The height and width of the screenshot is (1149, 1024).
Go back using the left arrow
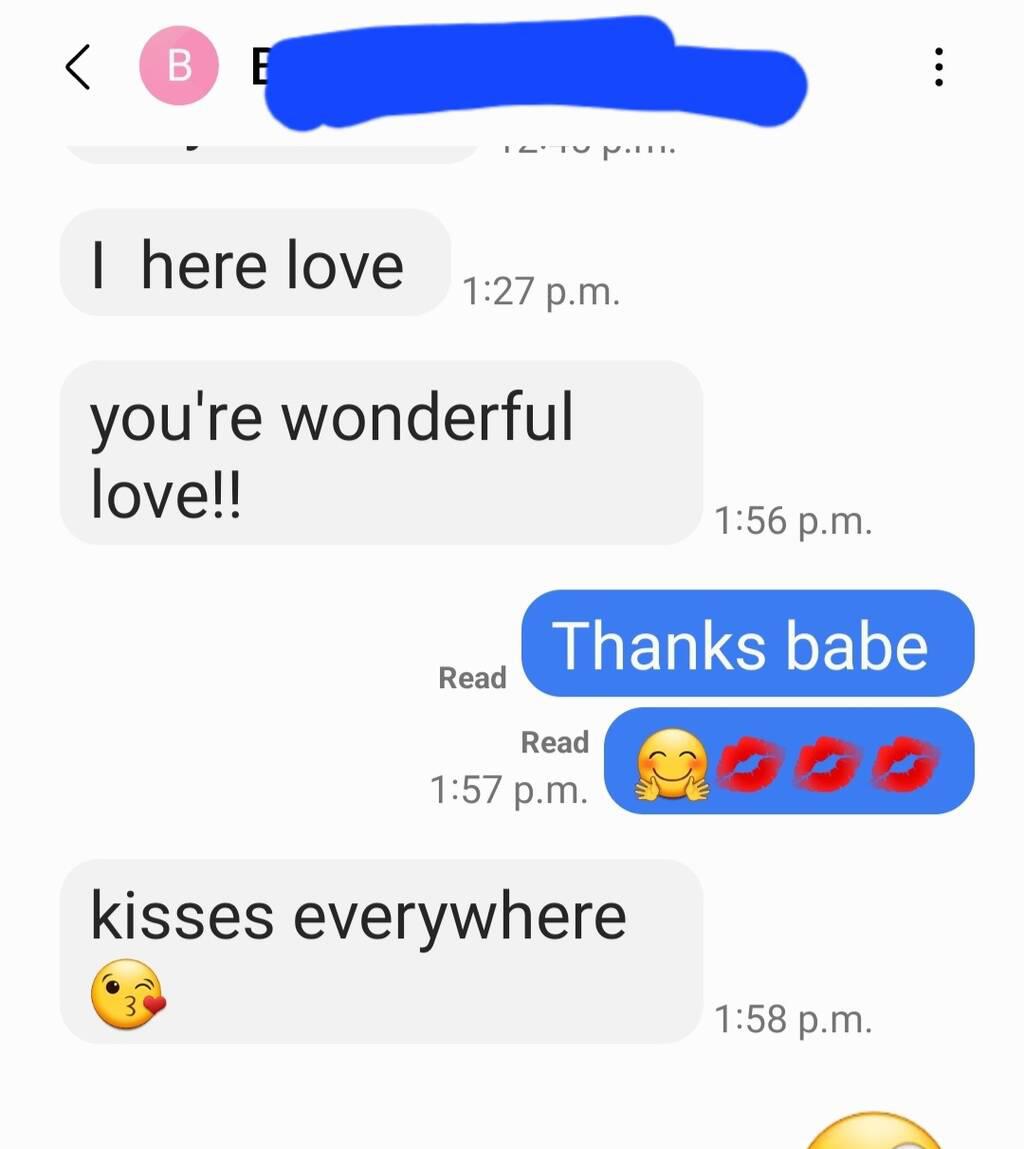pos(78,67)
